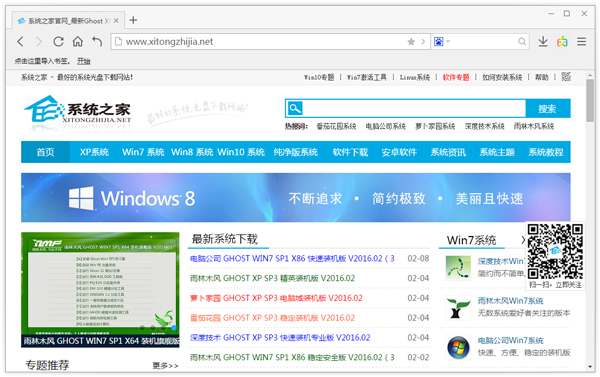Open a new tab with plus button
The width and height of the screenshot is (600, 377).
click(x=133, y=20)
